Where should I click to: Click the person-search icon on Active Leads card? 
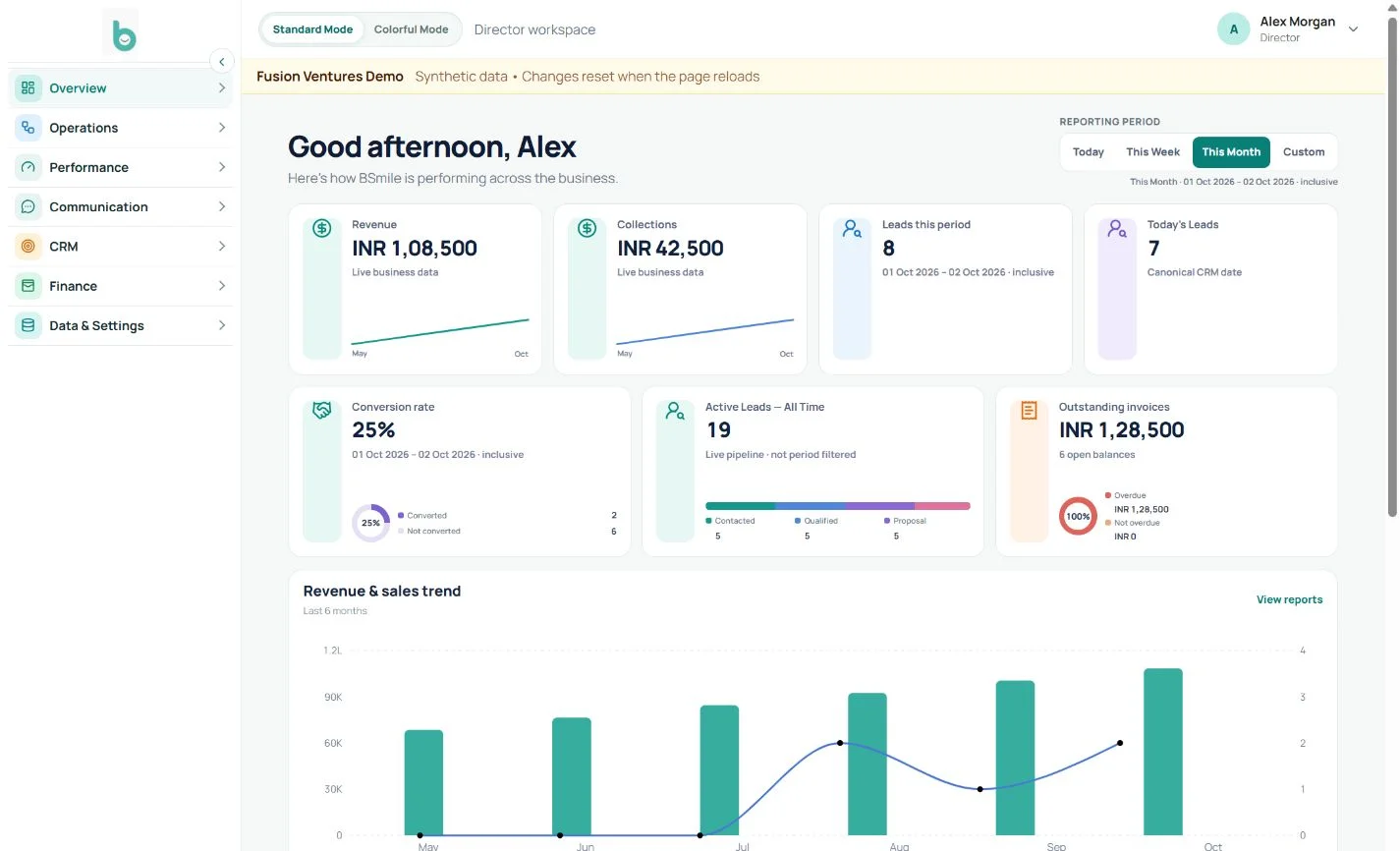click(x=675, y=411)
